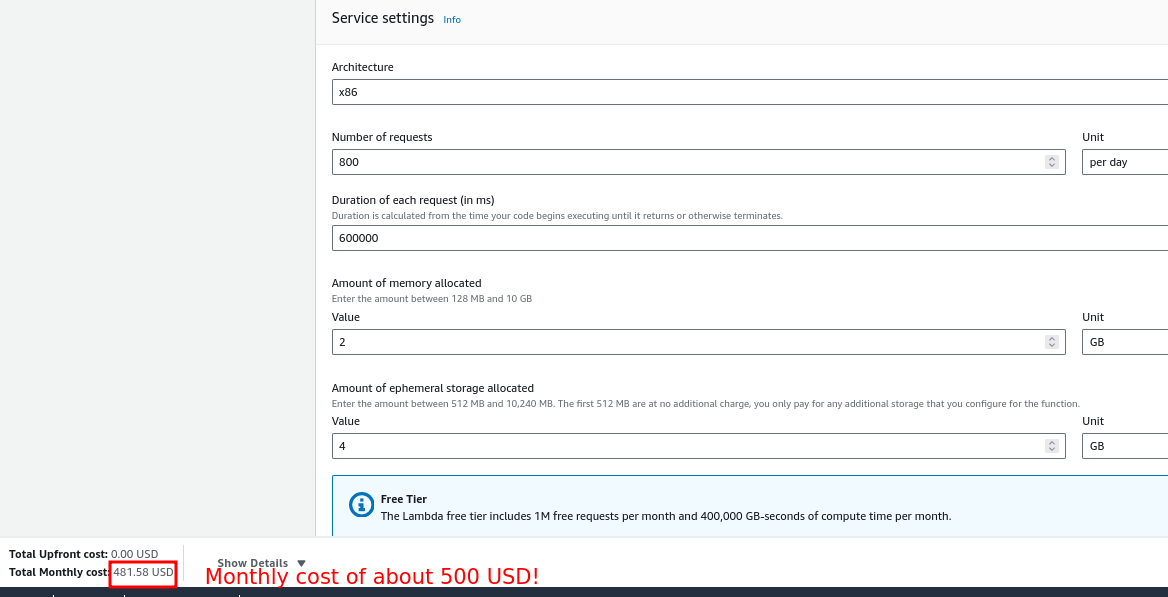Open the Architecture x86 dropdown
The height and width of the screenshot is (597, 1168).
[x=750, y=92]
